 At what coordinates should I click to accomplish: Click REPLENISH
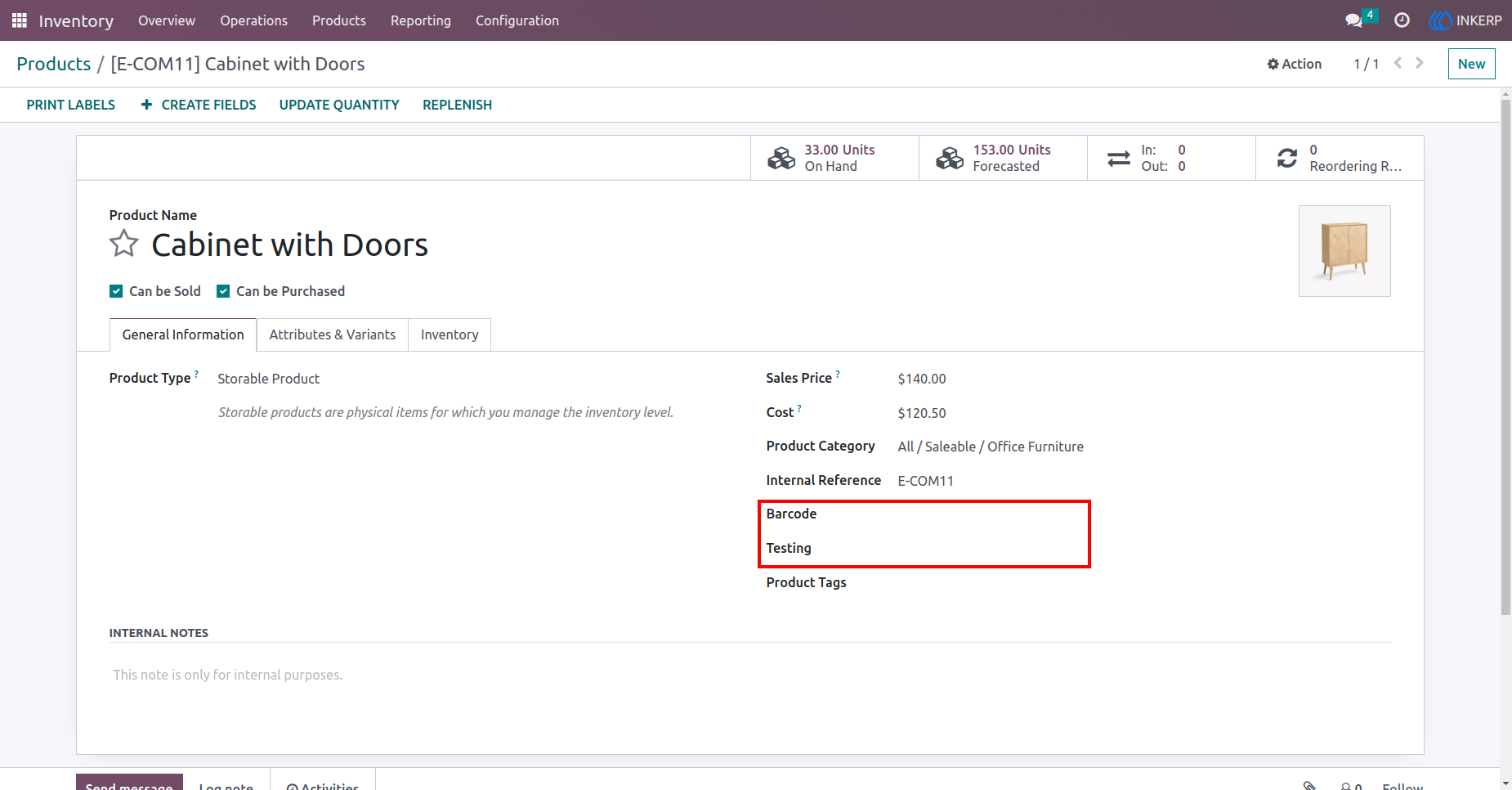point(457,105)
